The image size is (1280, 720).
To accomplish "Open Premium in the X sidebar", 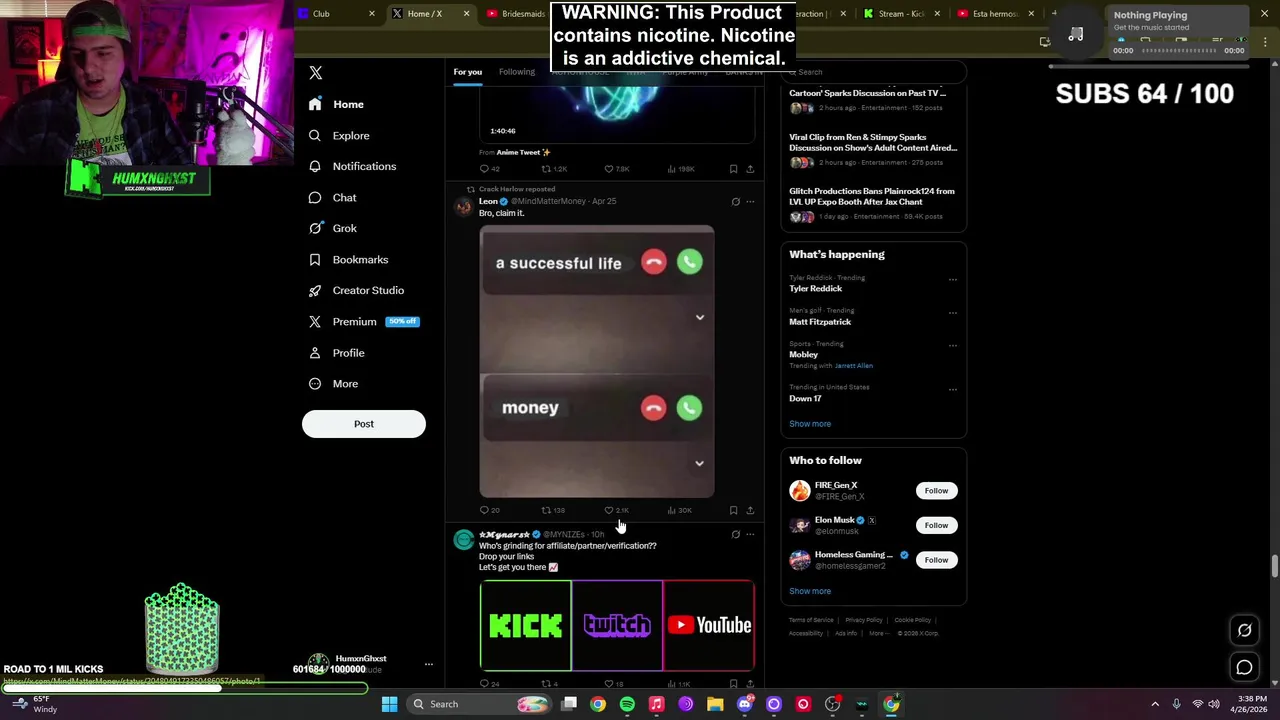I will click(x=363, y=321).
